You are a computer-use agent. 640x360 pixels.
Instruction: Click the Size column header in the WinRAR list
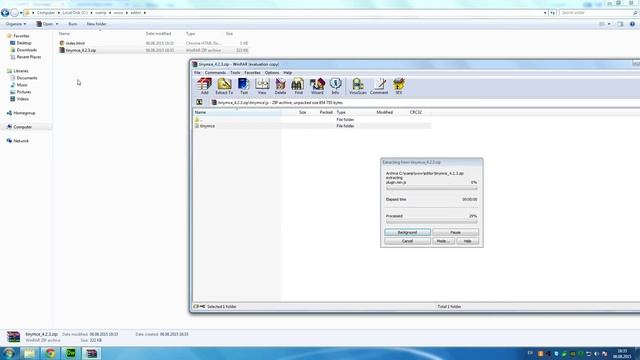(302, 112)
